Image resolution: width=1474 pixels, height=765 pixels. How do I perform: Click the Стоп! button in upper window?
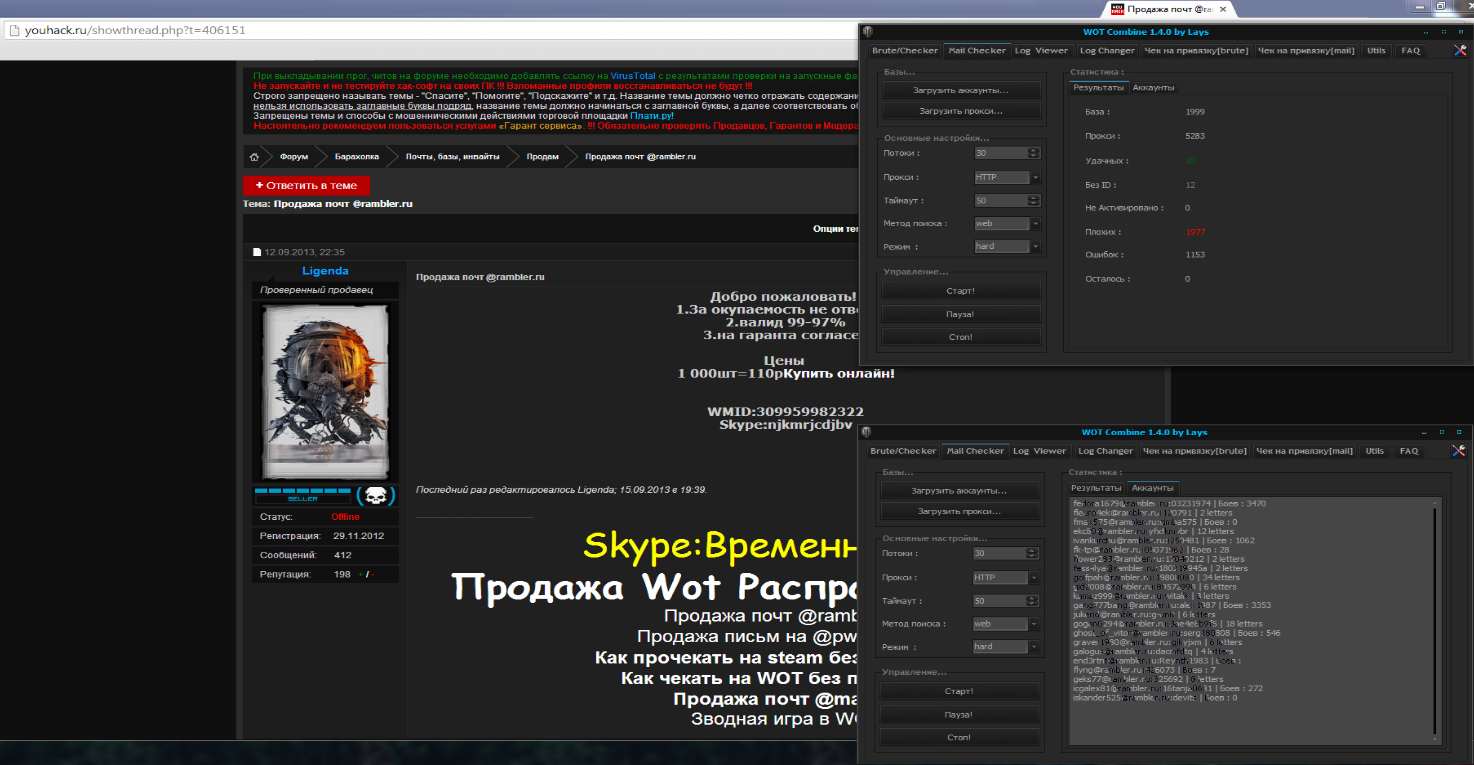(961, 337)
